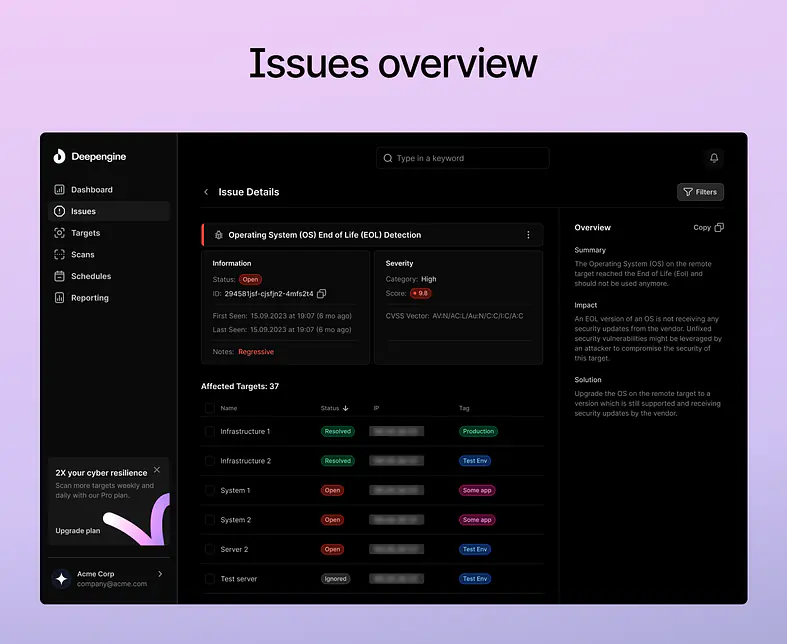Click the Schedules calendar icon
787x644 pixels.
pyautogui.click(x=59, y=276)
